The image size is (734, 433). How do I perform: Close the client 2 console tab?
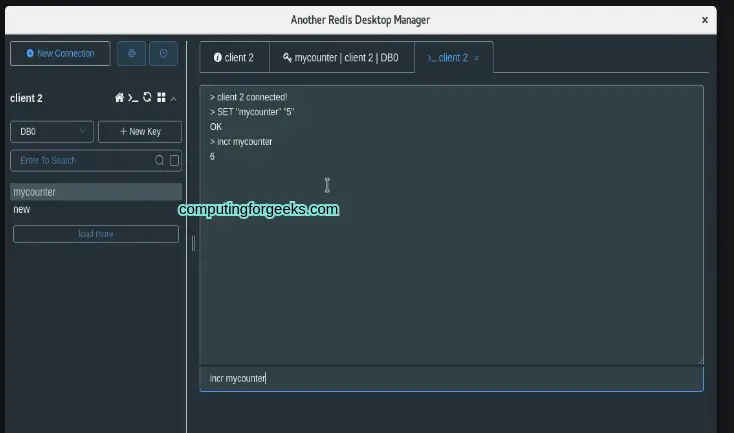[477, 58]
